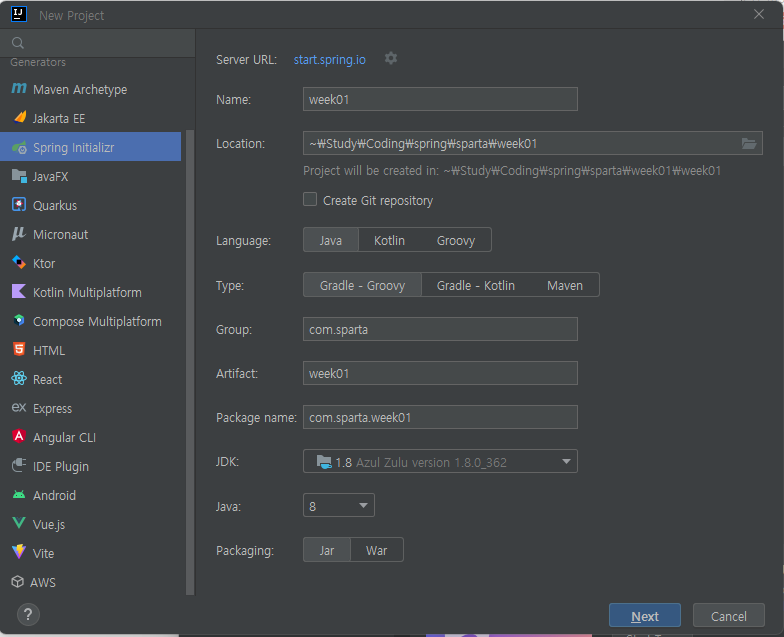The width and height of the screenshot is (784, 637).
Task: Click the Micronaut mu icon
Action: 19,234
